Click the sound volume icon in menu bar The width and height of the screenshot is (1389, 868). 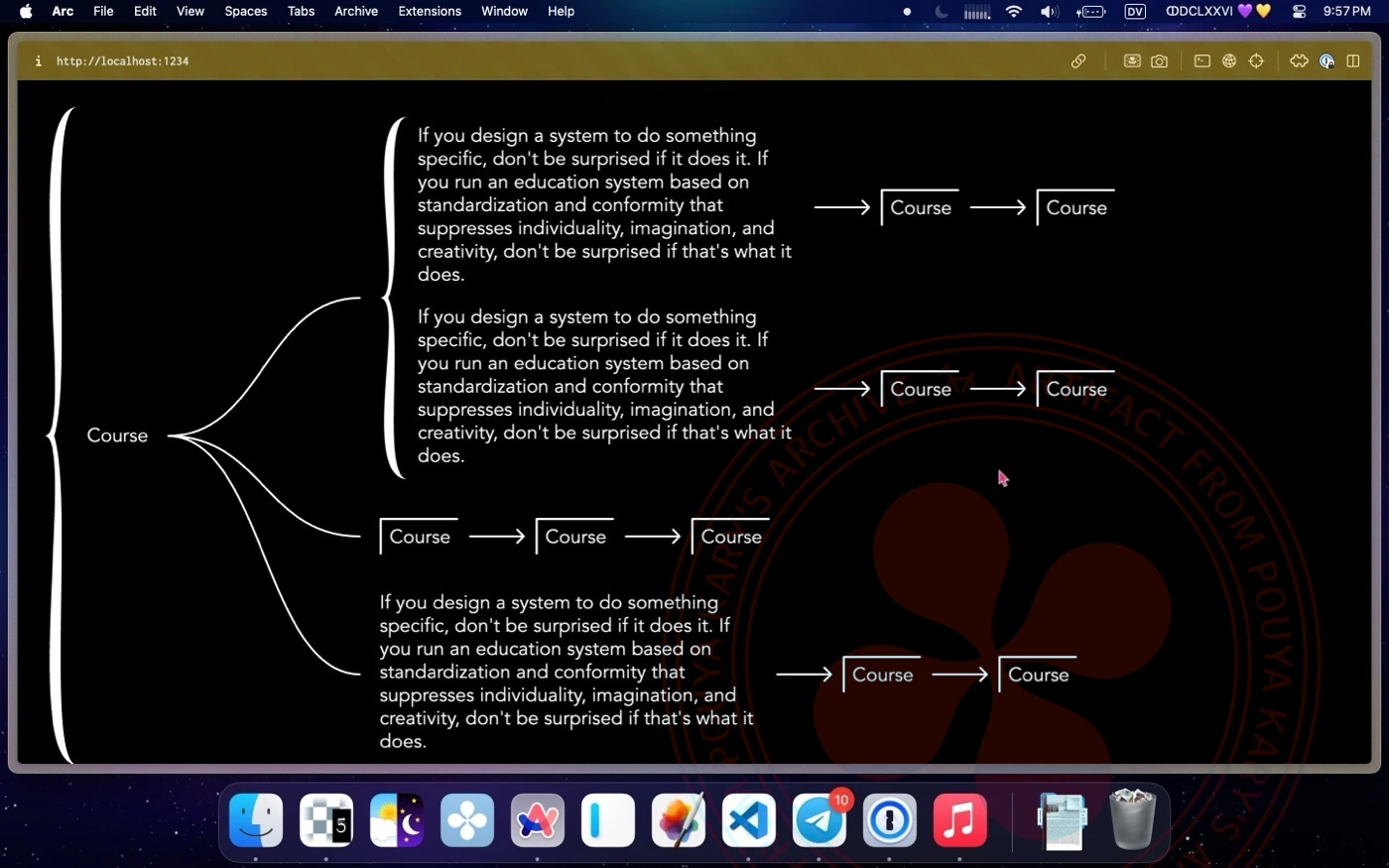1050,11
